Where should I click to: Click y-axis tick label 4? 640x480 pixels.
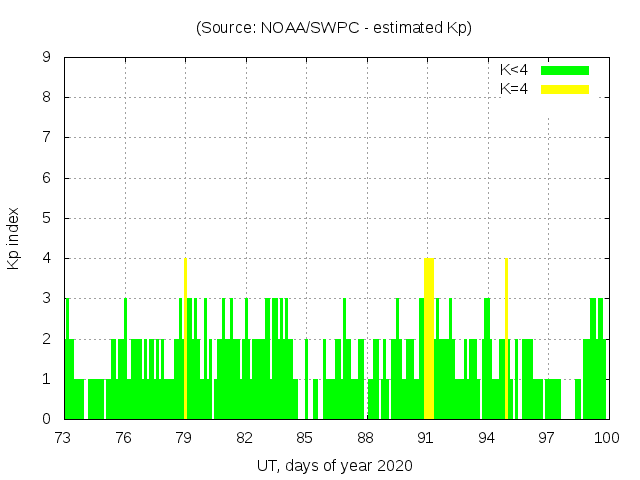coord(46,259)
